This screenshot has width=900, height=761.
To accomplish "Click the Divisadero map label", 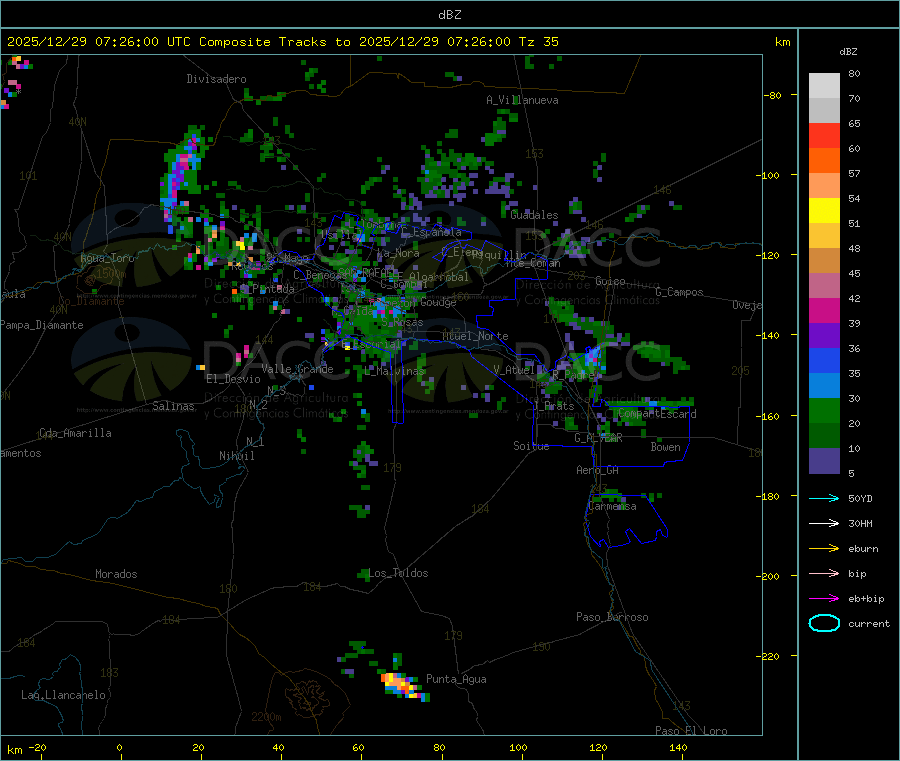I will [216, 79].
